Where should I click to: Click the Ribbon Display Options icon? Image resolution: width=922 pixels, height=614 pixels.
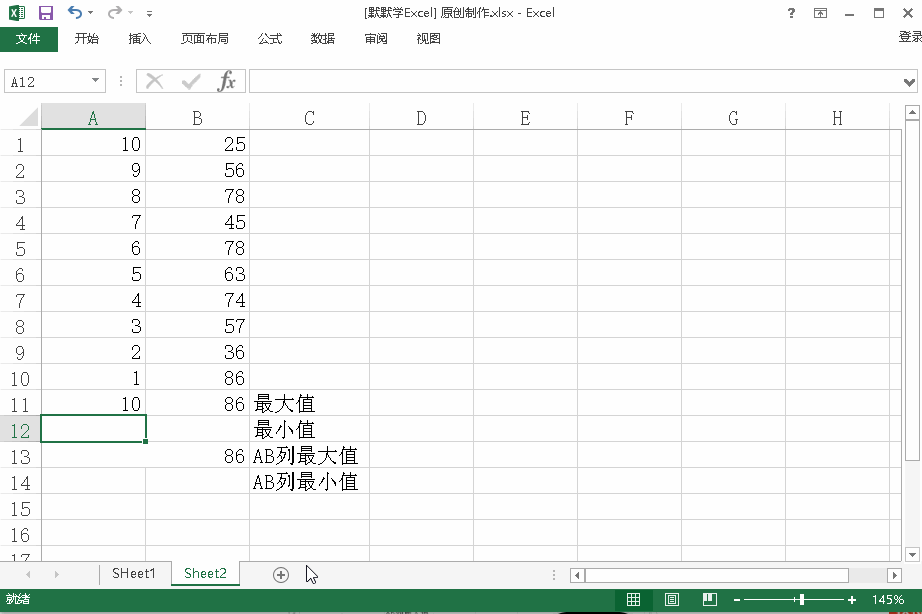click(822, 13)
